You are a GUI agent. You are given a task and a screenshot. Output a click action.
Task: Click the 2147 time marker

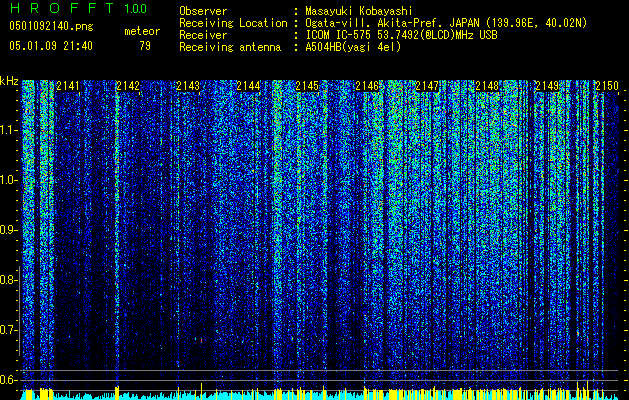[427, 86]
